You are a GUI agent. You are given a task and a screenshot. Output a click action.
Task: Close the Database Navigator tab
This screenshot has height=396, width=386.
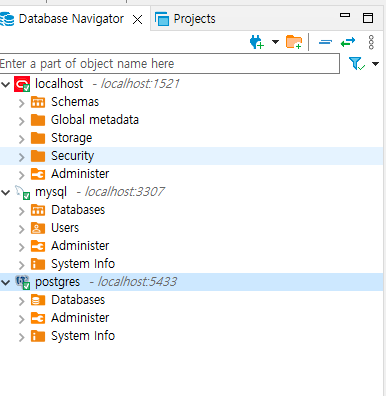tap(137, 20)
